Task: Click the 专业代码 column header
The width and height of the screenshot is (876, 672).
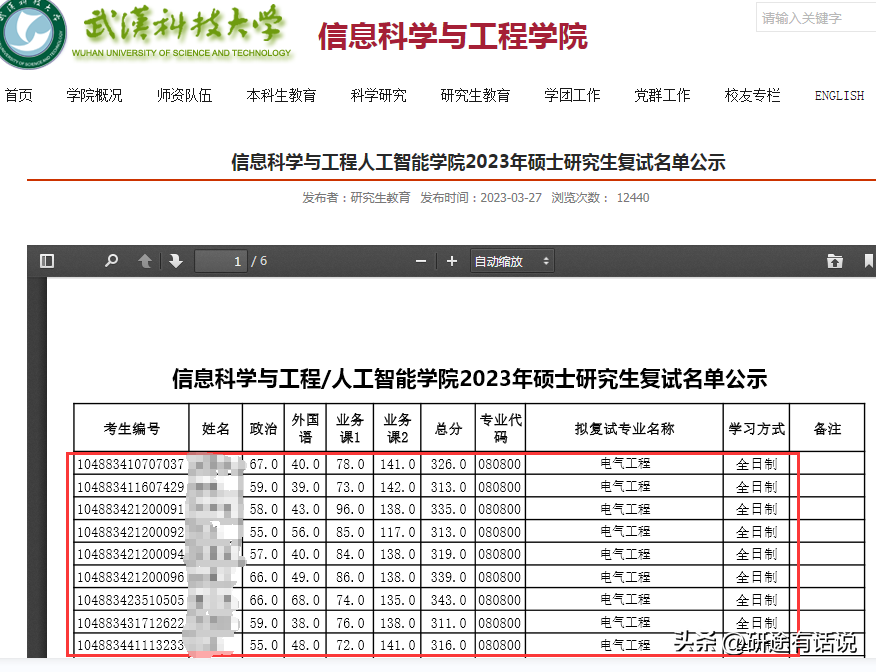Action: (501, 428)
